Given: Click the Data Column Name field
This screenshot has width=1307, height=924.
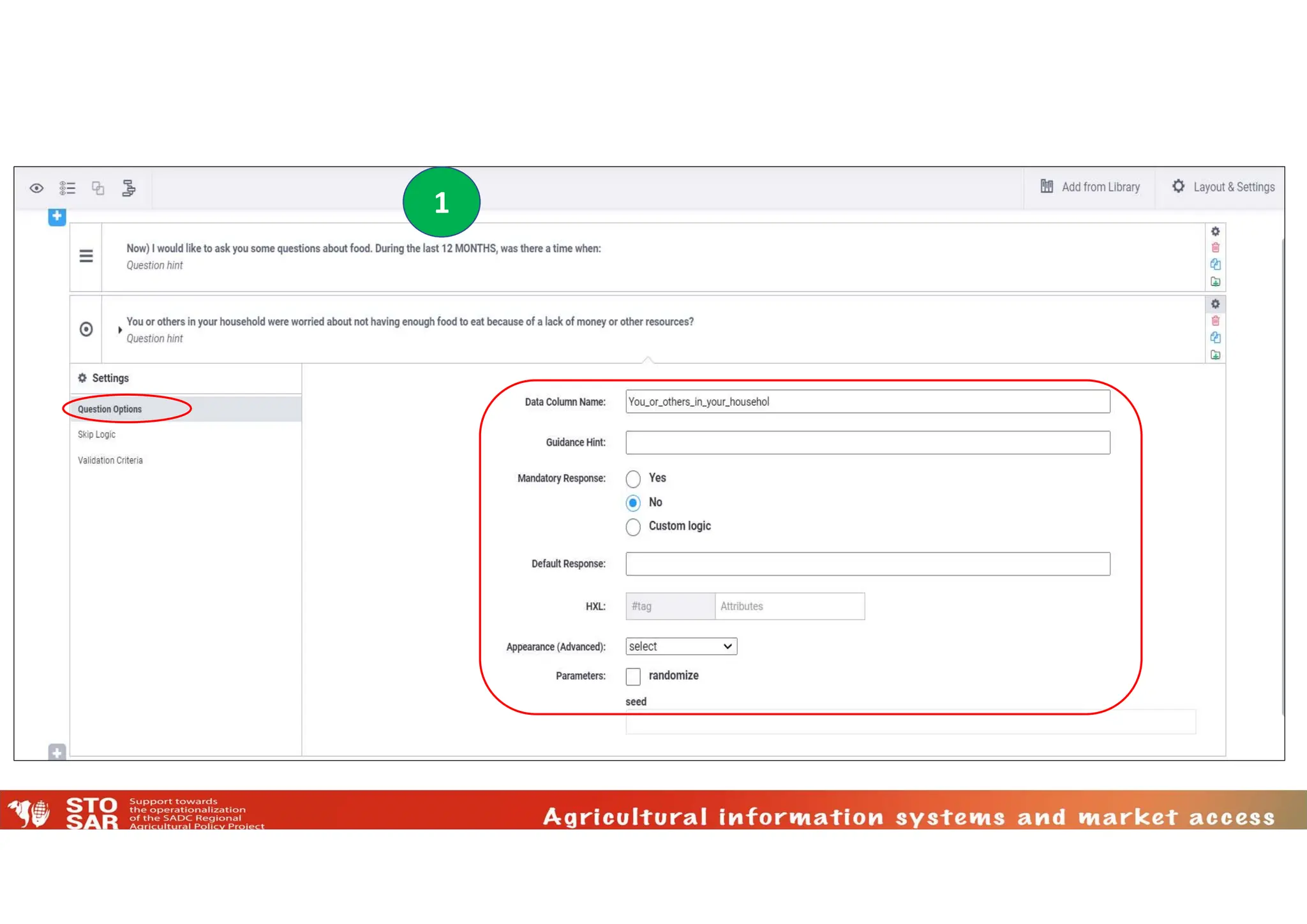Looking at the screenshot, I should coord(867,402).
